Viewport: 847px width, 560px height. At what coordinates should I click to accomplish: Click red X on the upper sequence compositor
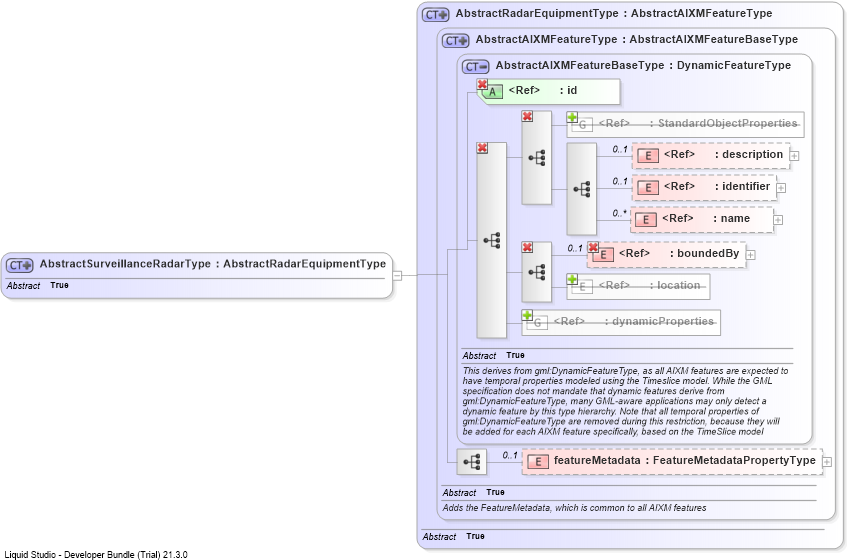(527, 116)
